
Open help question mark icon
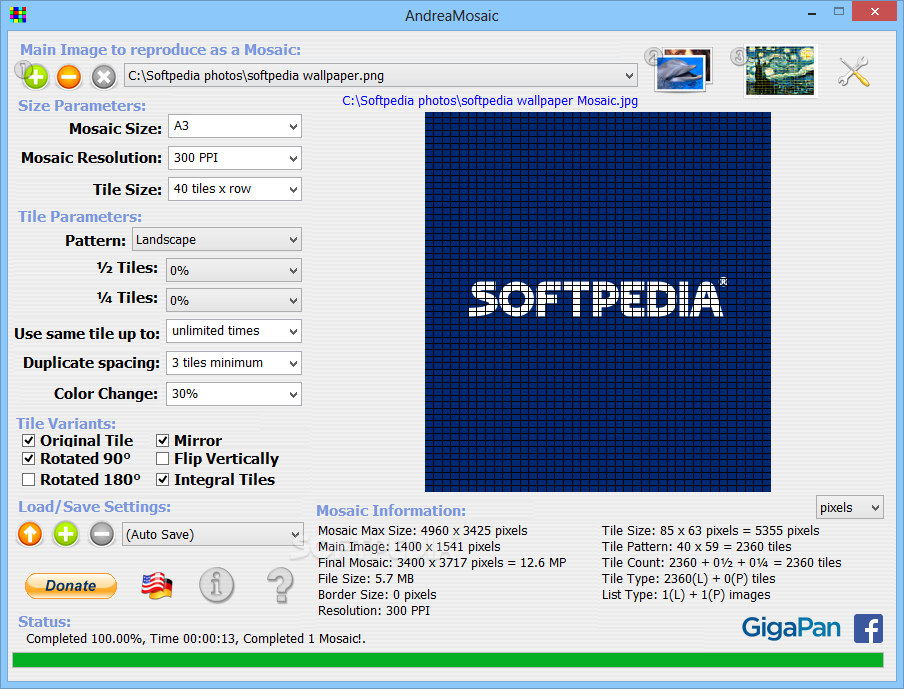pyautogui.click(x=281, y=585)
